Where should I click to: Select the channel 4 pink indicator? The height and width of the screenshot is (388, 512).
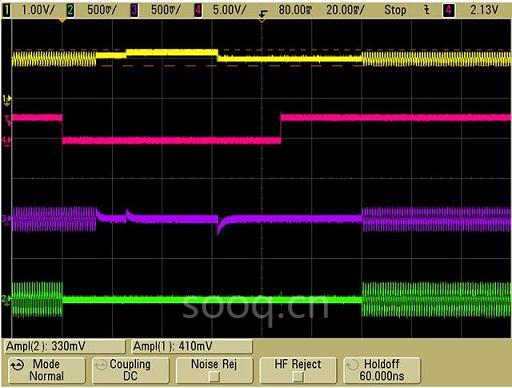pos(198,10)
